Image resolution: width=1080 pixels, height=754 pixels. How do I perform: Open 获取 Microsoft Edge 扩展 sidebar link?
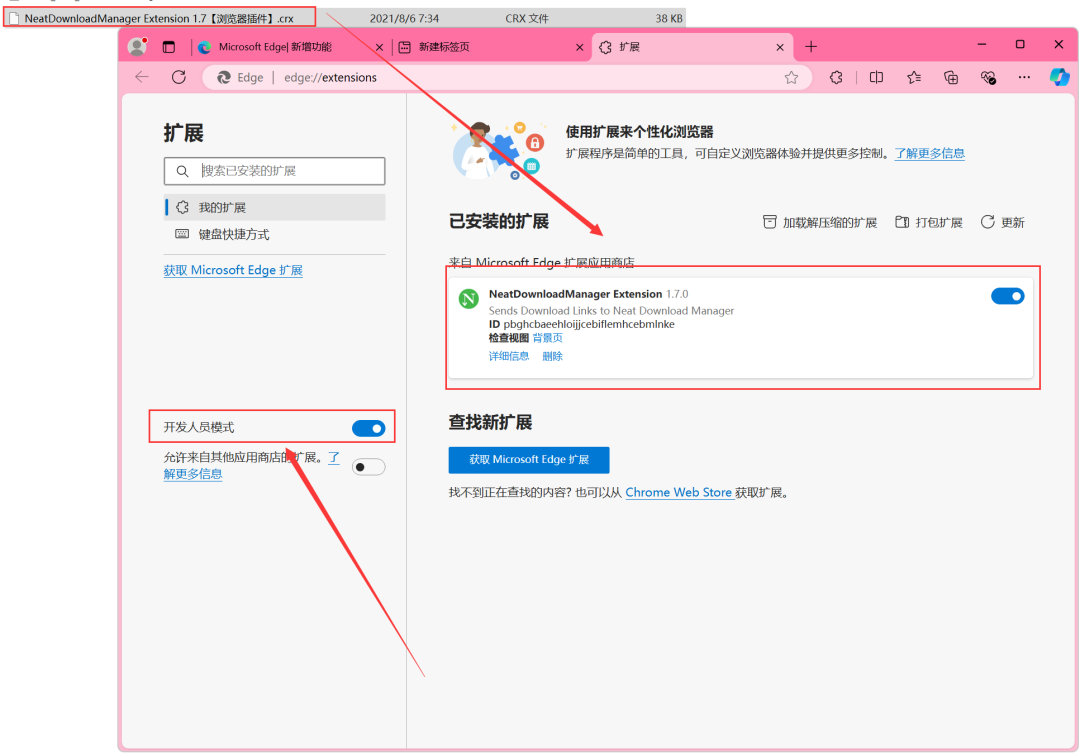point(233,270)
